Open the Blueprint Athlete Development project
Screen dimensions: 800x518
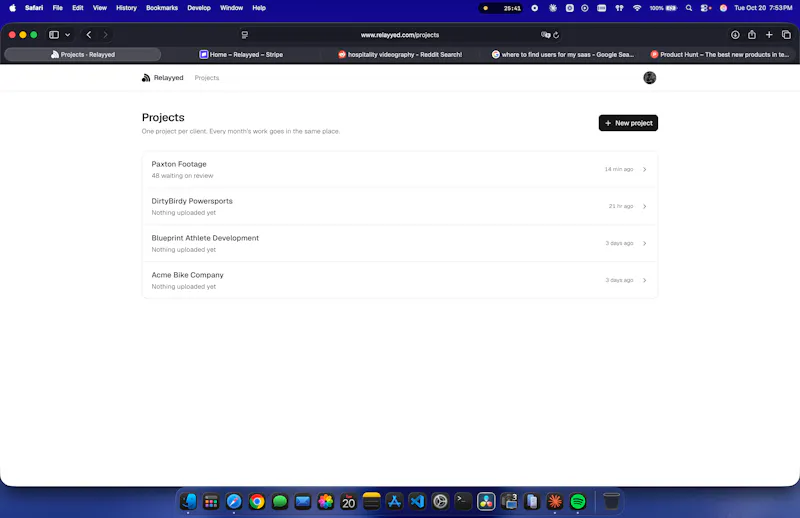(399, 243)
